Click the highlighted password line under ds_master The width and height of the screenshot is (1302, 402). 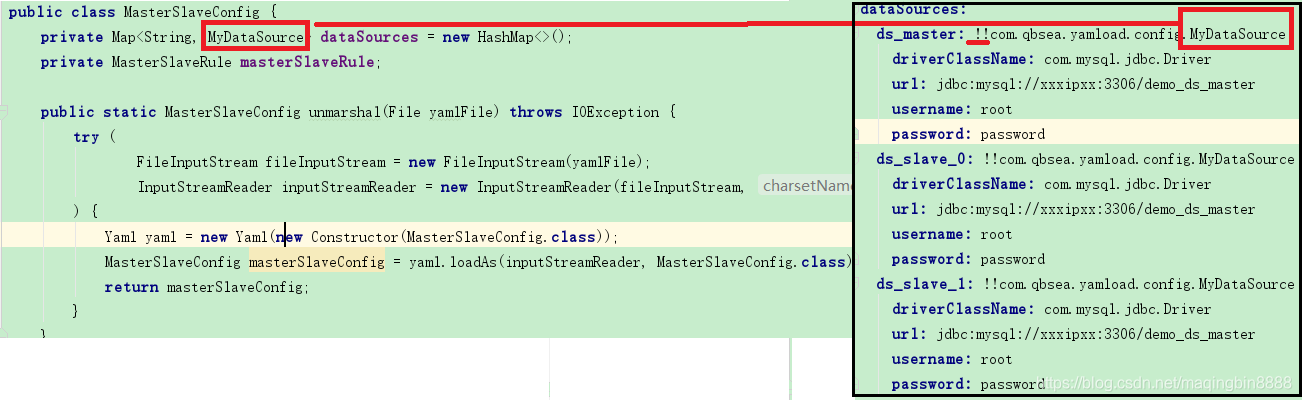(x=1076, y=134)
